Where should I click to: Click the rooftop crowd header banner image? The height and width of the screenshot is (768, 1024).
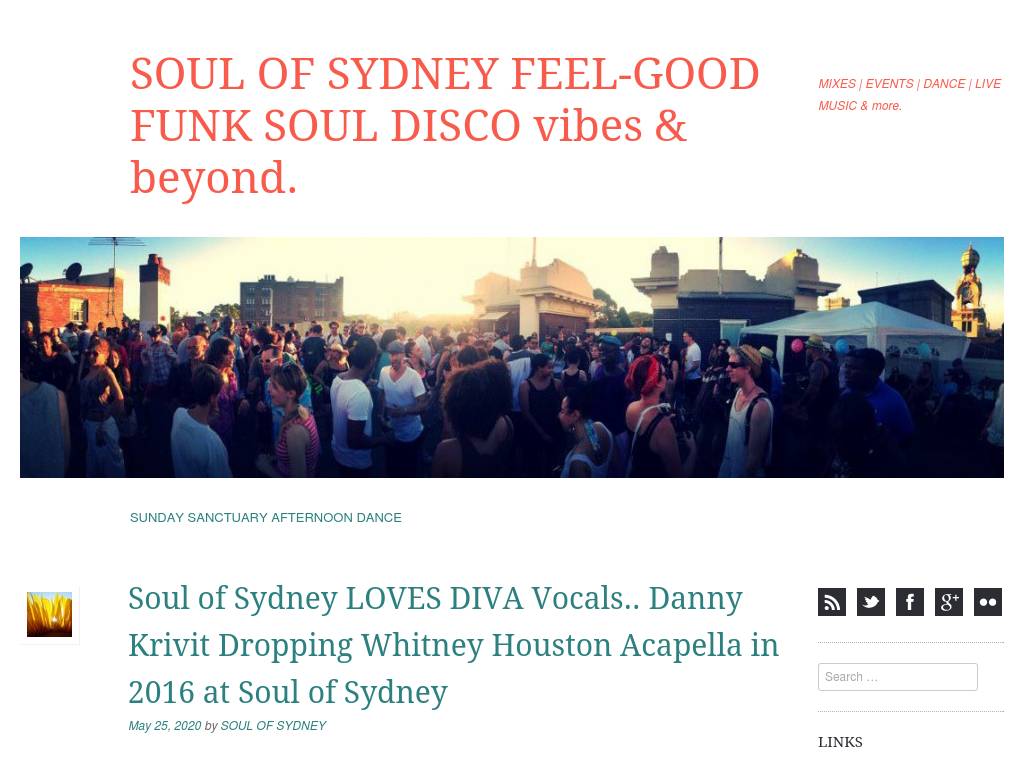pyautogui.click(x=512, y=357)
